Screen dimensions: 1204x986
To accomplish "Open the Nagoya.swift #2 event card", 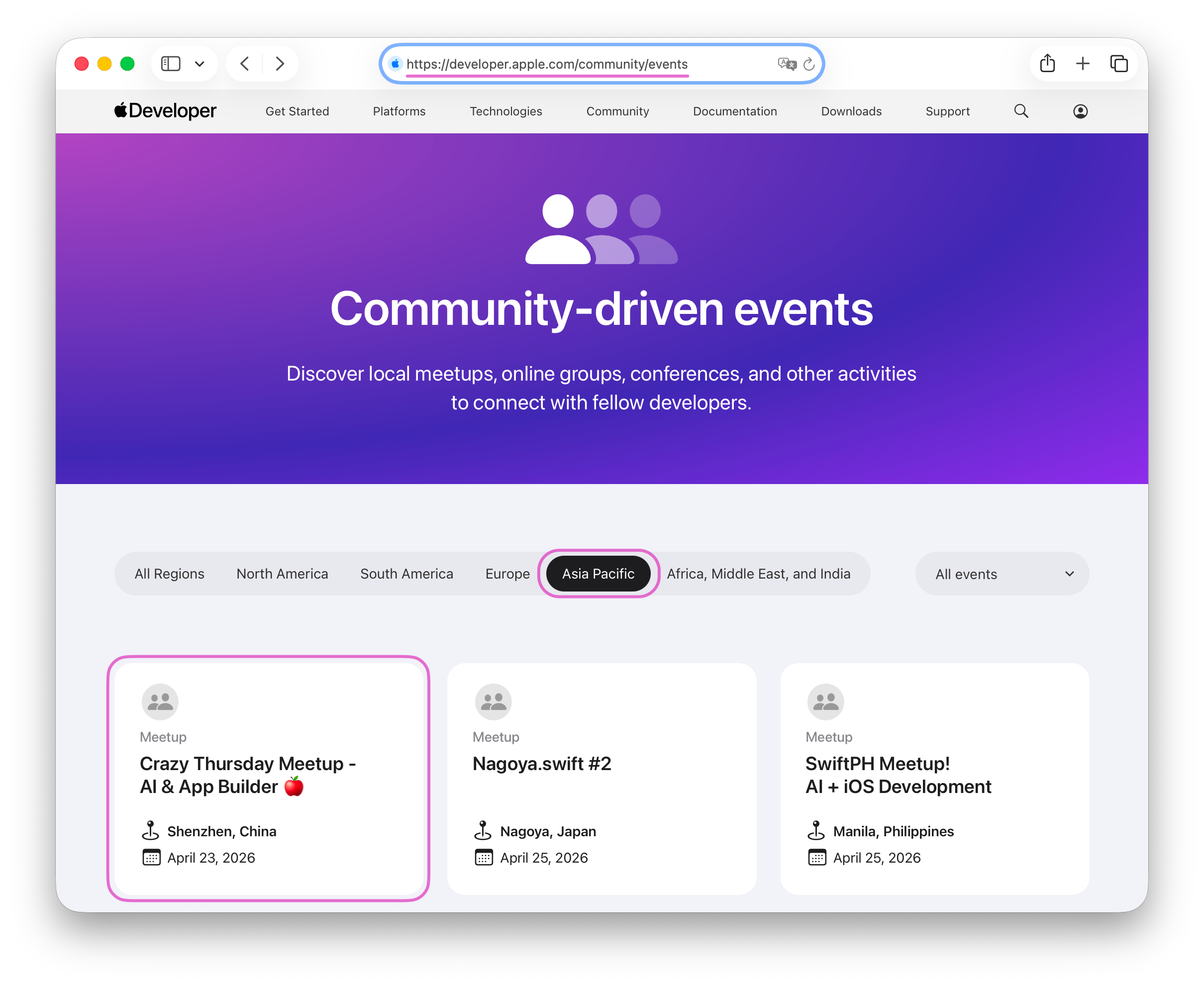I will (x=602, y=778).
